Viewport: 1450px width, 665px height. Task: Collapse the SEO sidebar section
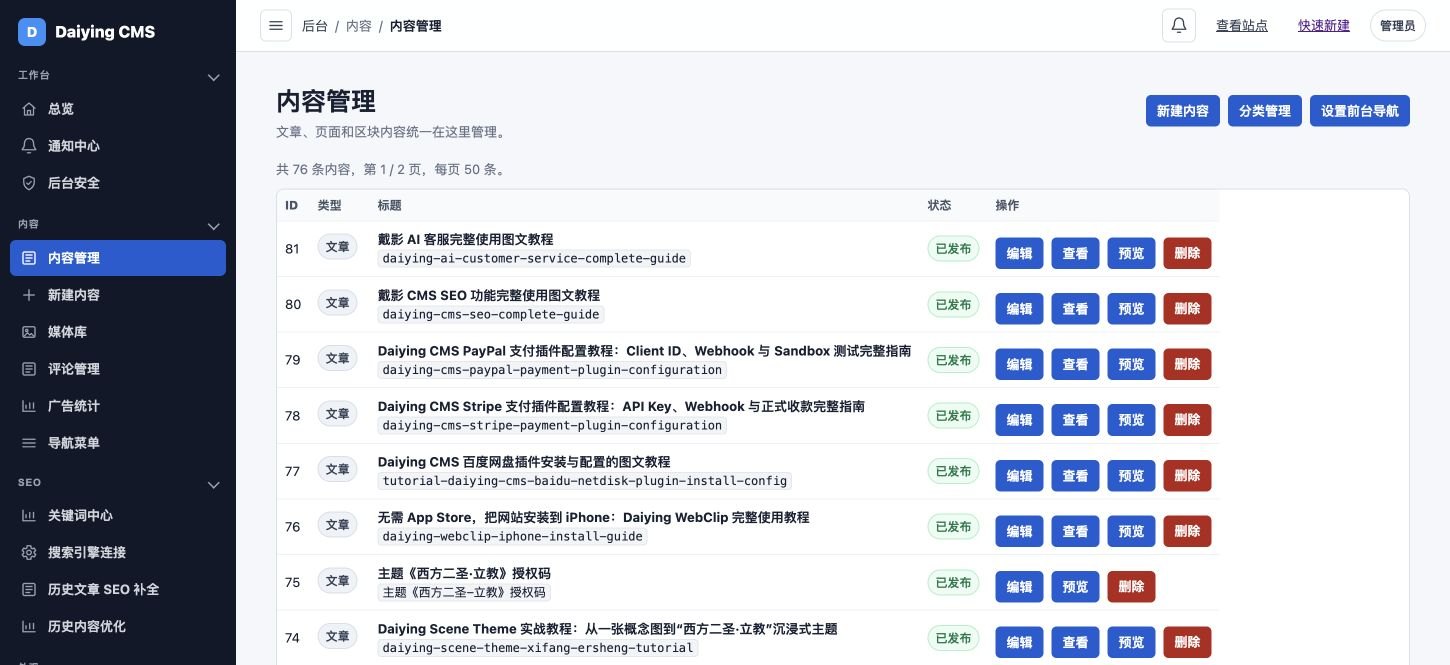point(213,484)
